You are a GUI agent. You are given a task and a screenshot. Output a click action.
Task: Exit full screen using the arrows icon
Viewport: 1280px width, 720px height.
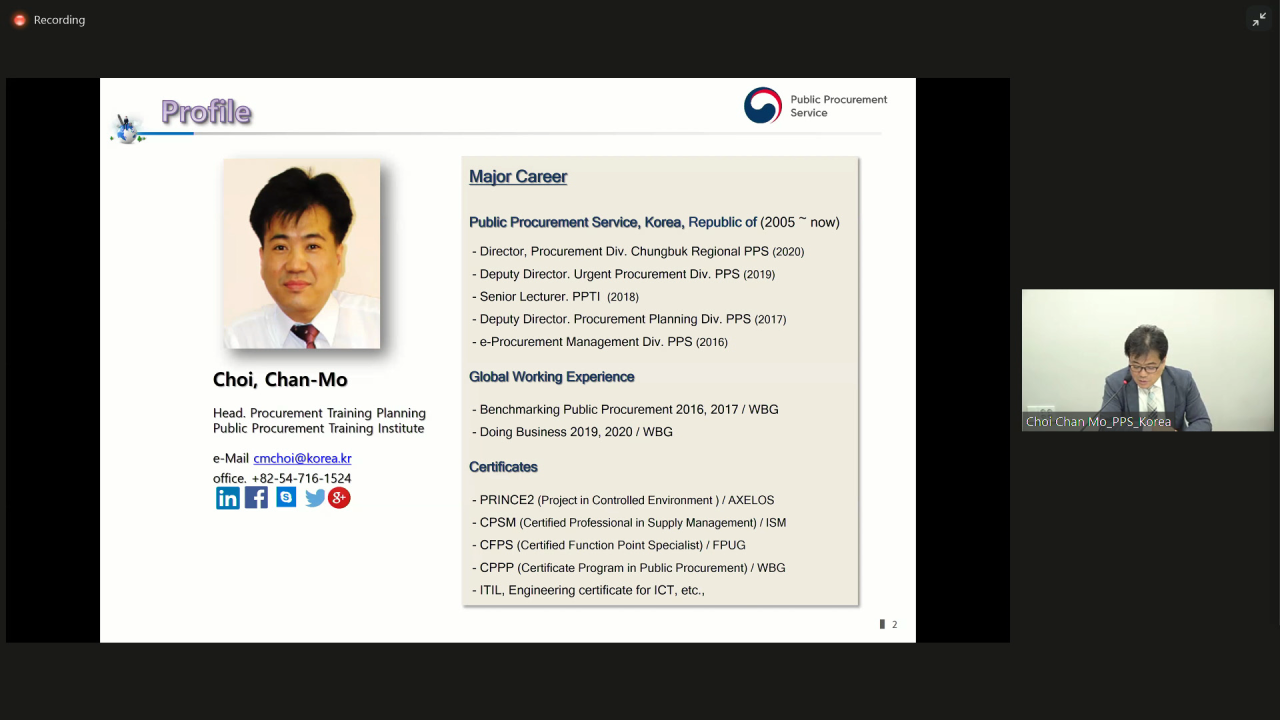point(1259,20)
